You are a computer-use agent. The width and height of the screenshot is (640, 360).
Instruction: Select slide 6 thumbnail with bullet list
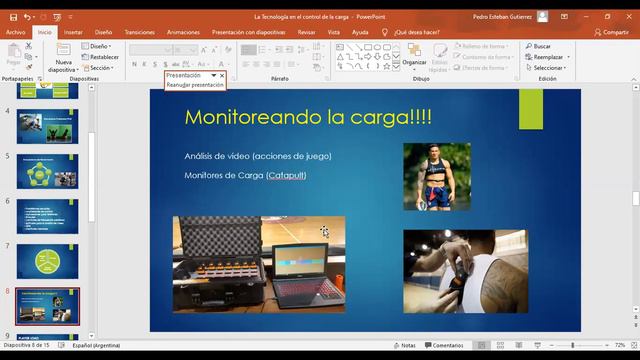coord(47,216)
